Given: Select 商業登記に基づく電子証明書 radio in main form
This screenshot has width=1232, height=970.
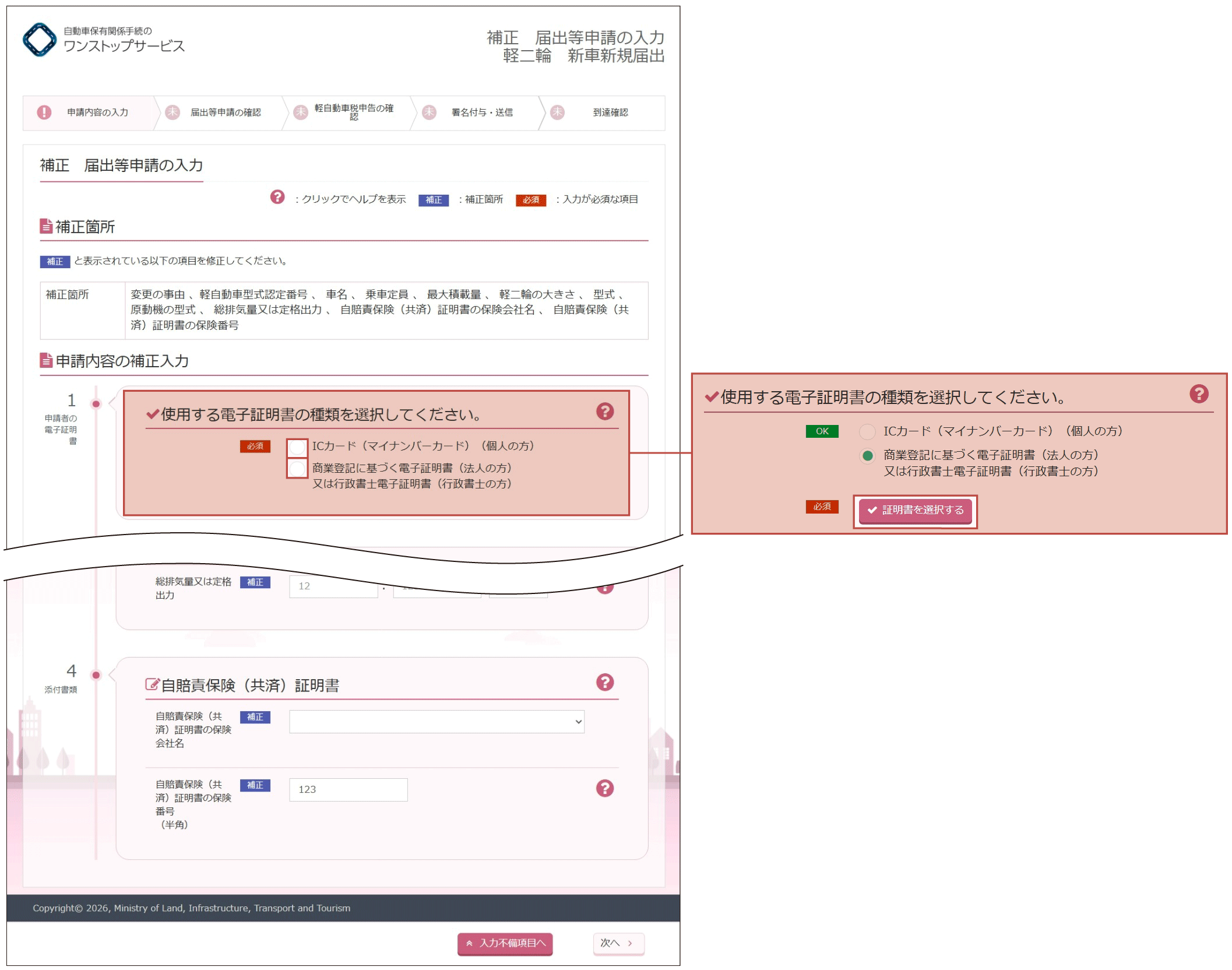Looking at the screenshot, I should 297,468.
